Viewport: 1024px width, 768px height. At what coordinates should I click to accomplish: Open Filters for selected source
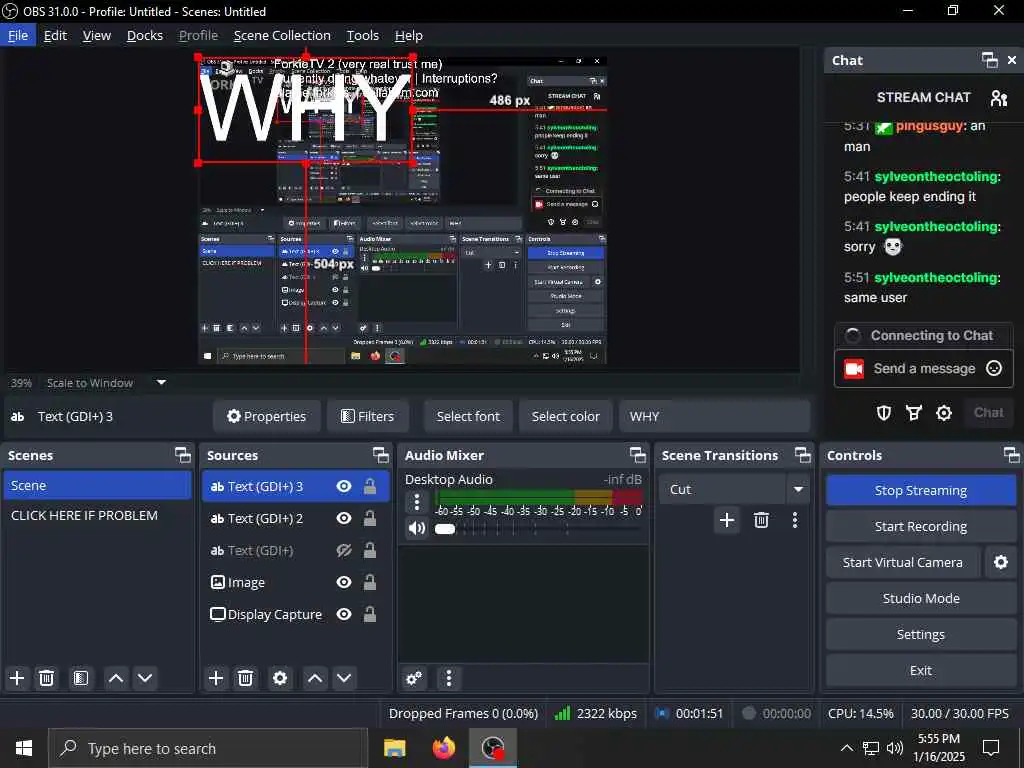[368, 416]
